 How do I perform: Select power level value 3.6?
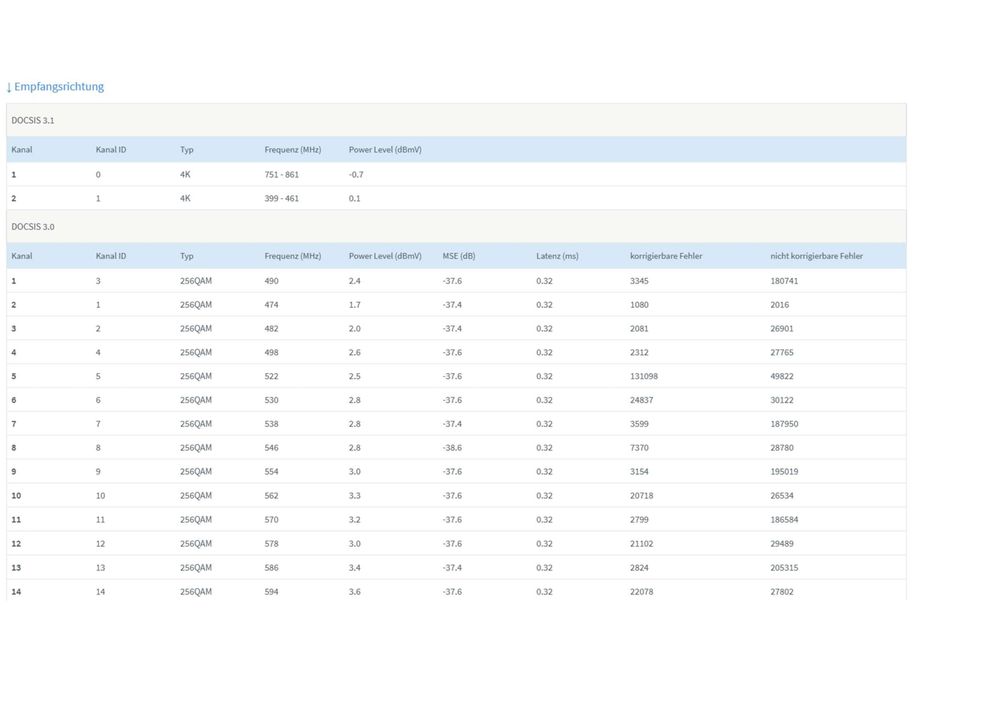click(x=354, y=592)
